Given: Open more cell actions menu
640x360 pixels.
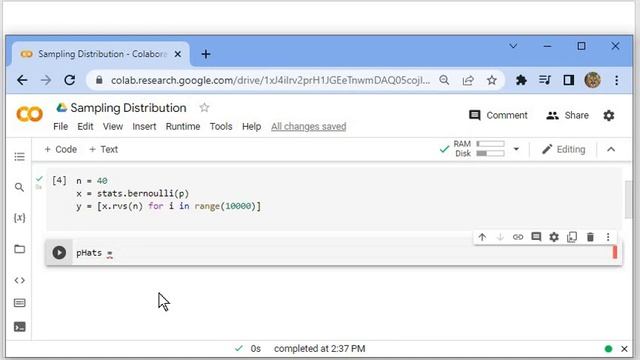Looking at the screenshot, I should tap(608, 237).
